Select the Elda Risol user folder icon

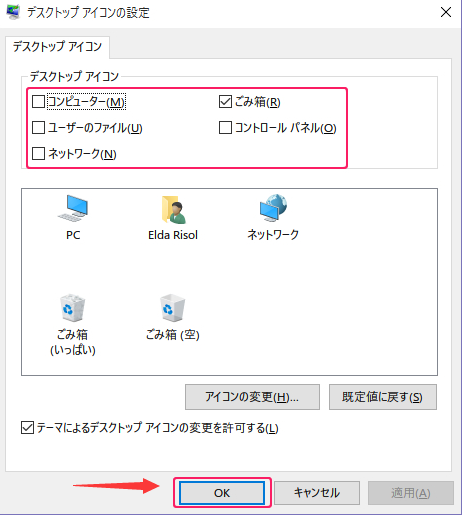click(x=173, y=210)
